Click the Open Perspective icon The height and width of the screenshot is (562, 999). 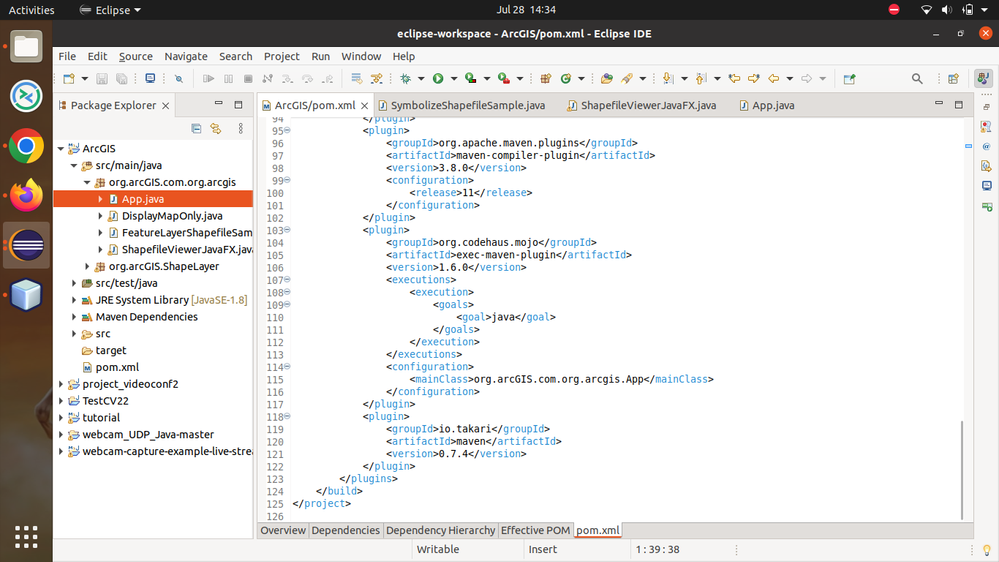click(953, 79)
